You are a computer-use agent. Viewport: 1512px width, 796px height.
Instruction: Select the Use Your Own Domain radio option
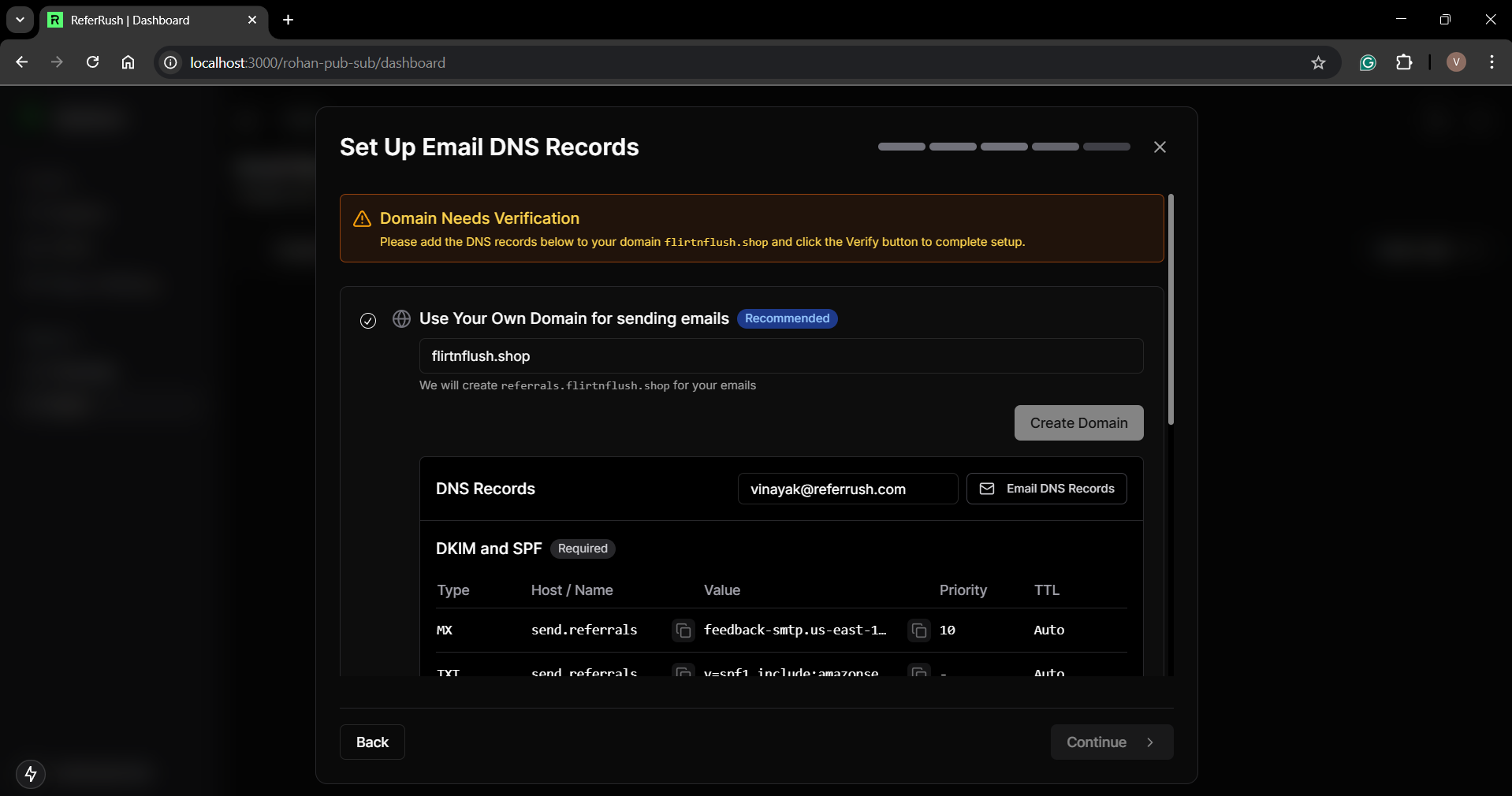point(368,320)
